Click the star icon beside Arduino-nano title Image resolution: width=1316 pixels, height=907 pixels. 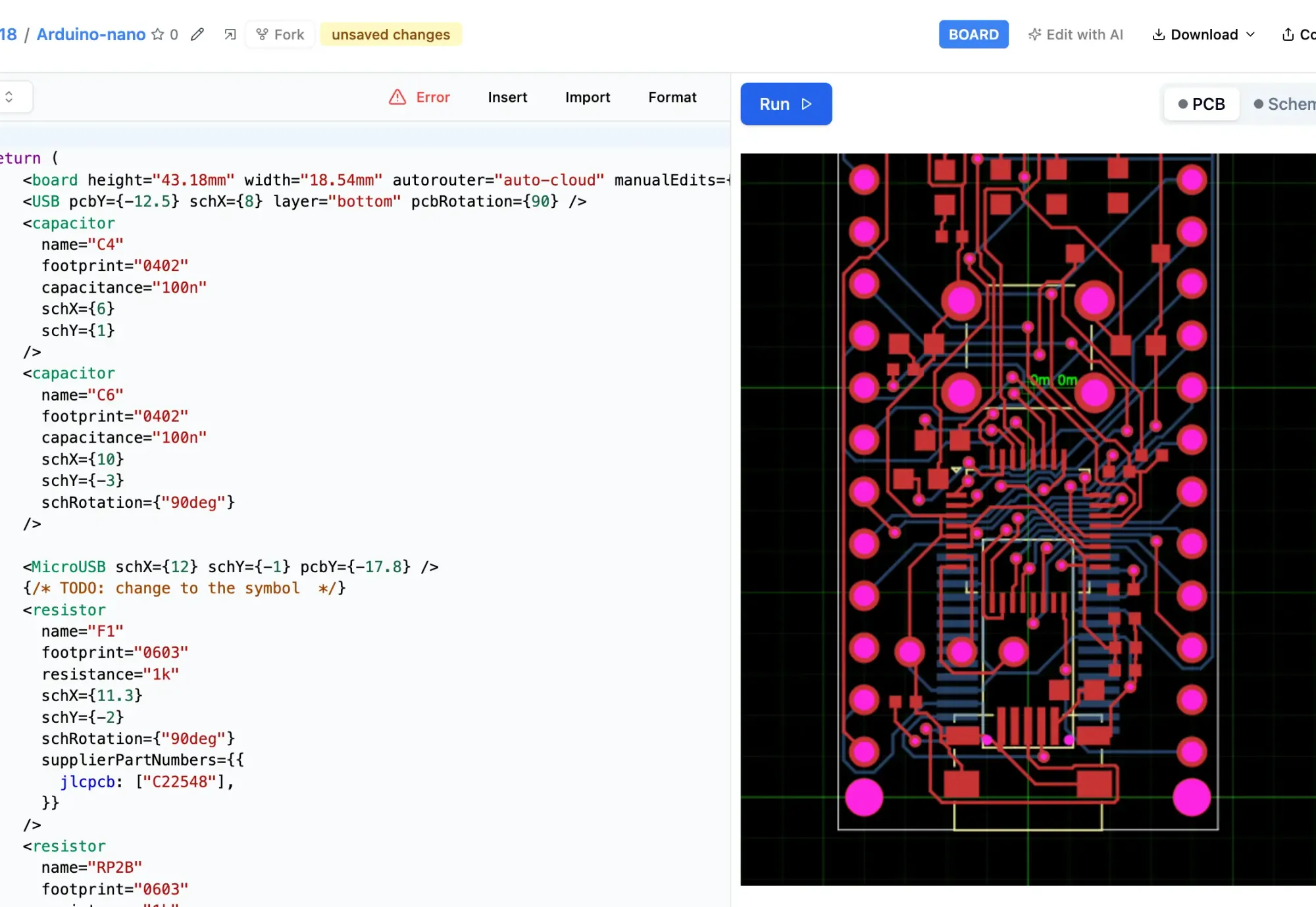[157, 34]
